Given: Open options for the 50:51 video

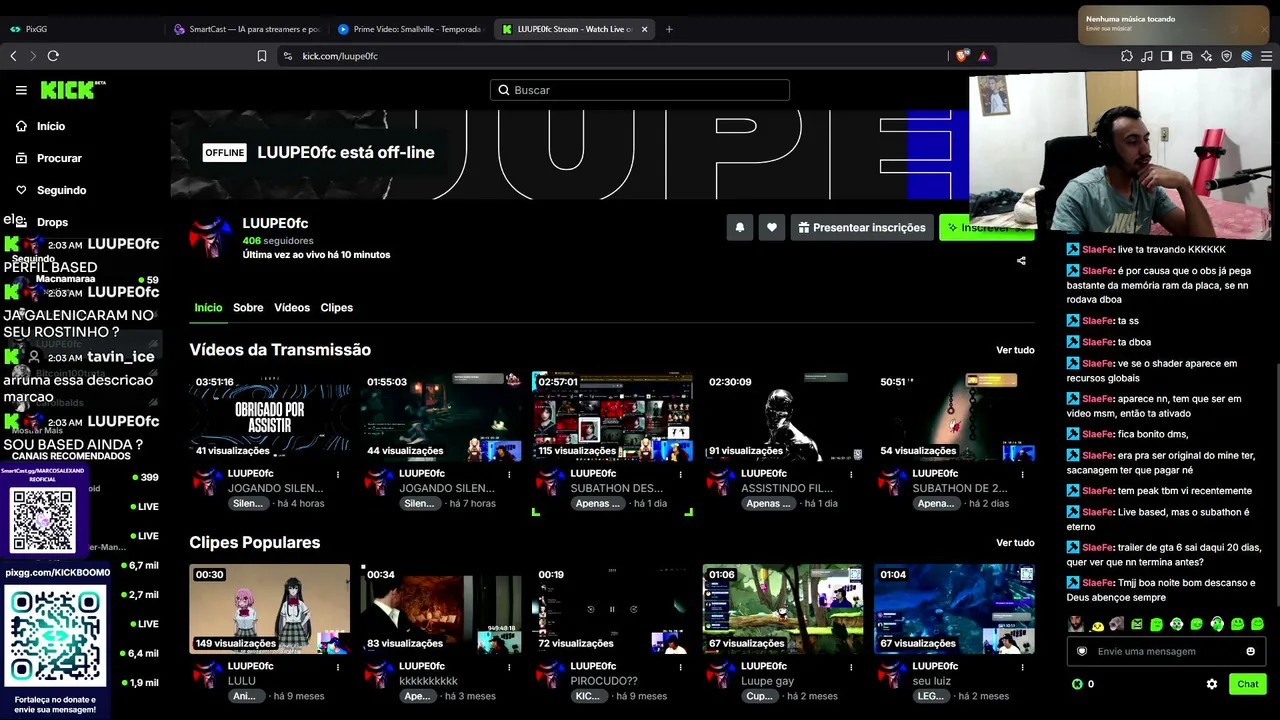Looking at the screenshot, I should point(1022,474).
